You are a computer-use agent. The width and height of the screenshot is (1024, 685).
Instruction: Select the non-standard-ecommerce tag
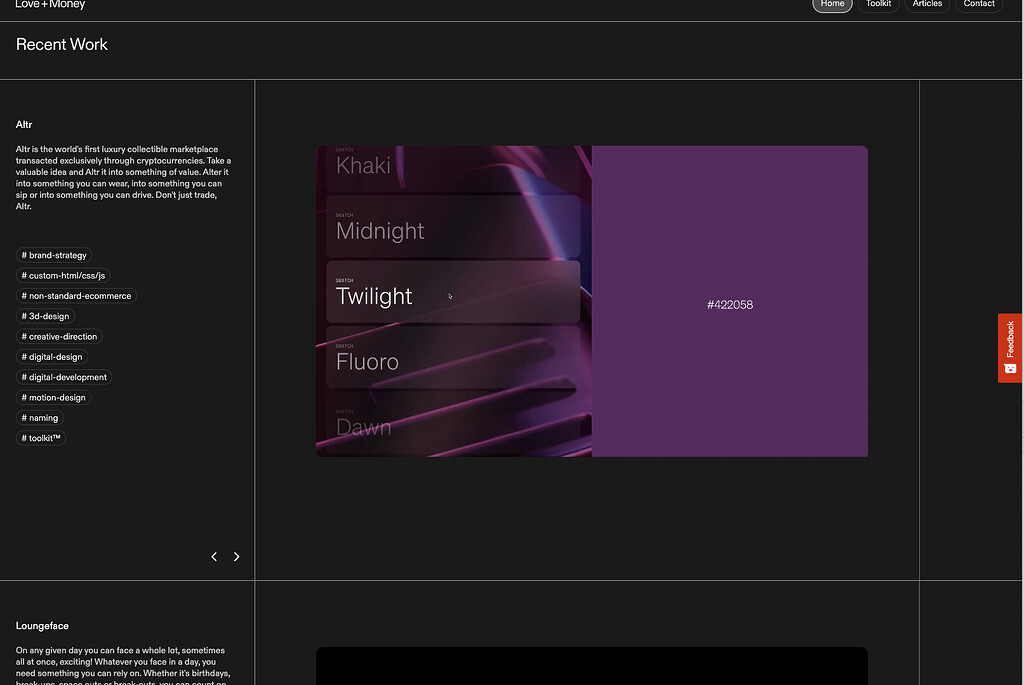[x=76, y=295]
